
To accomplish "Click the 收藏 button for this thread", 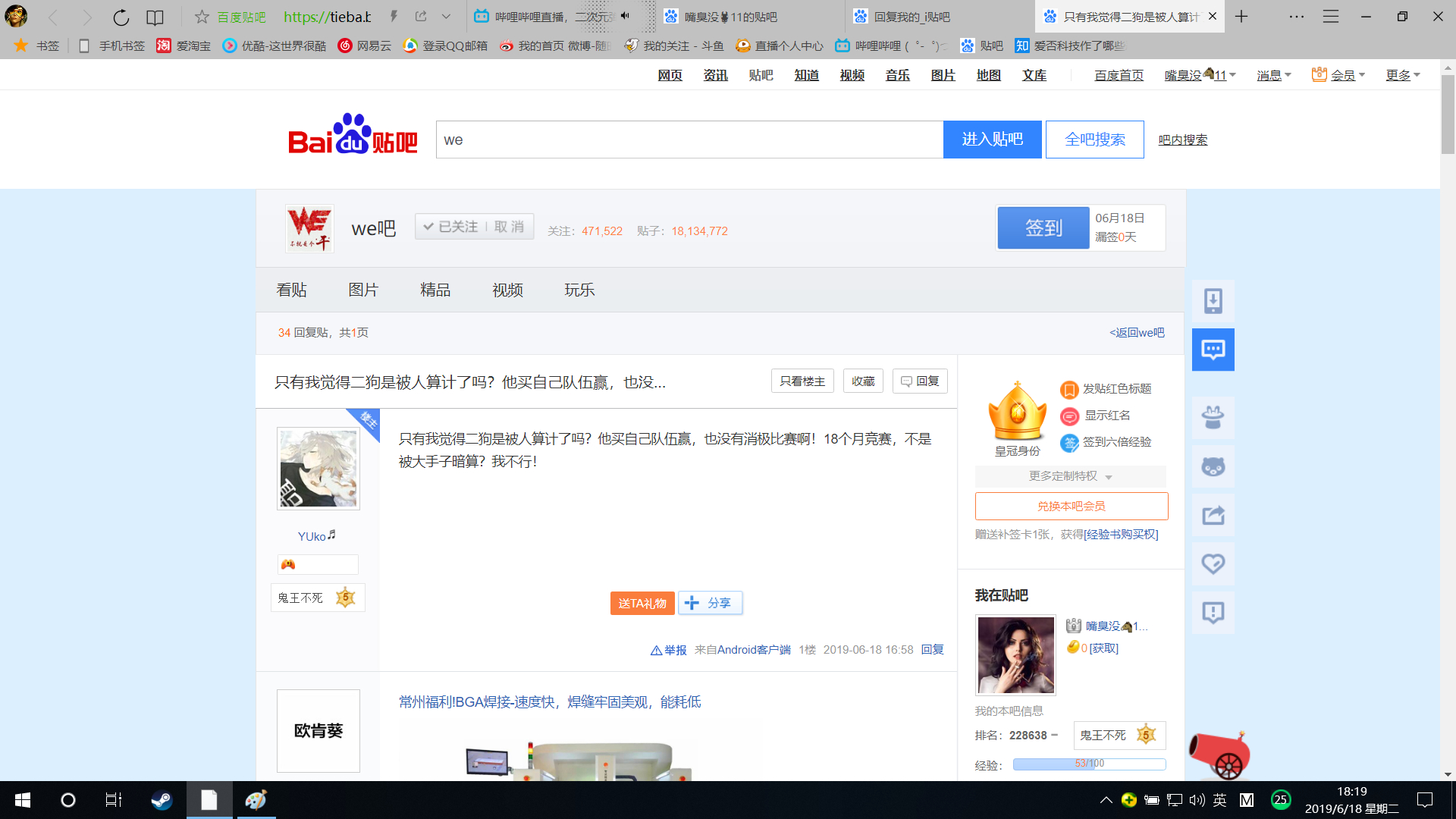I will tap(863, 381).
